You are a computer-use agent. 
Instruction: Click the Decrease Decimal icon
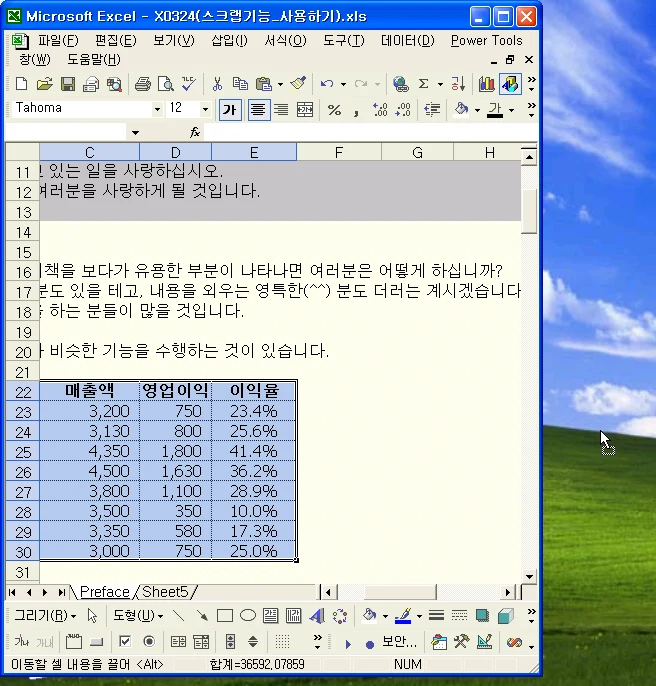coord(403,109)
